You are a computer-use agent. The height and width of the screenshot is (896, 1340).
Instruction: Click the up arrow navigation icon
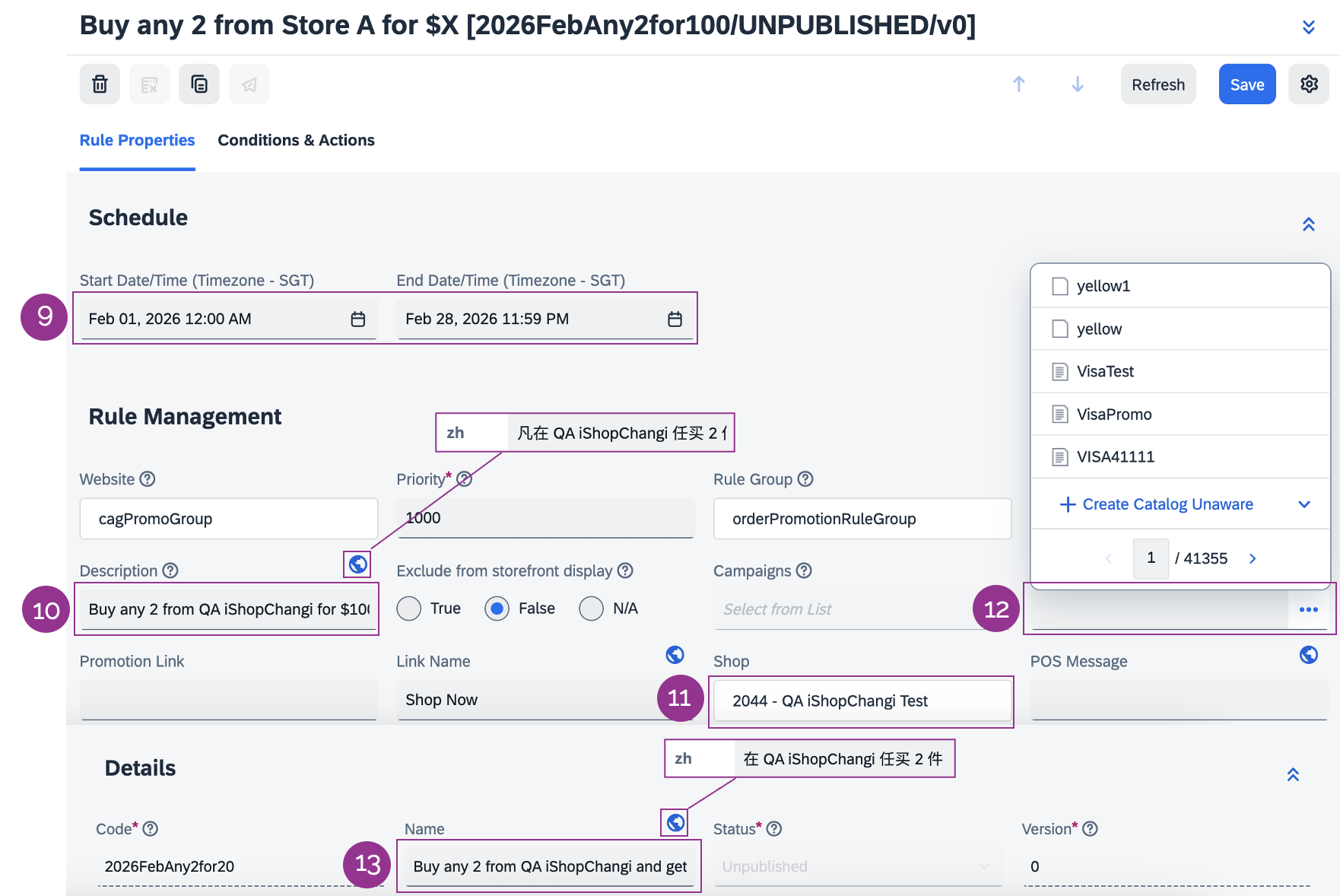1019,84
